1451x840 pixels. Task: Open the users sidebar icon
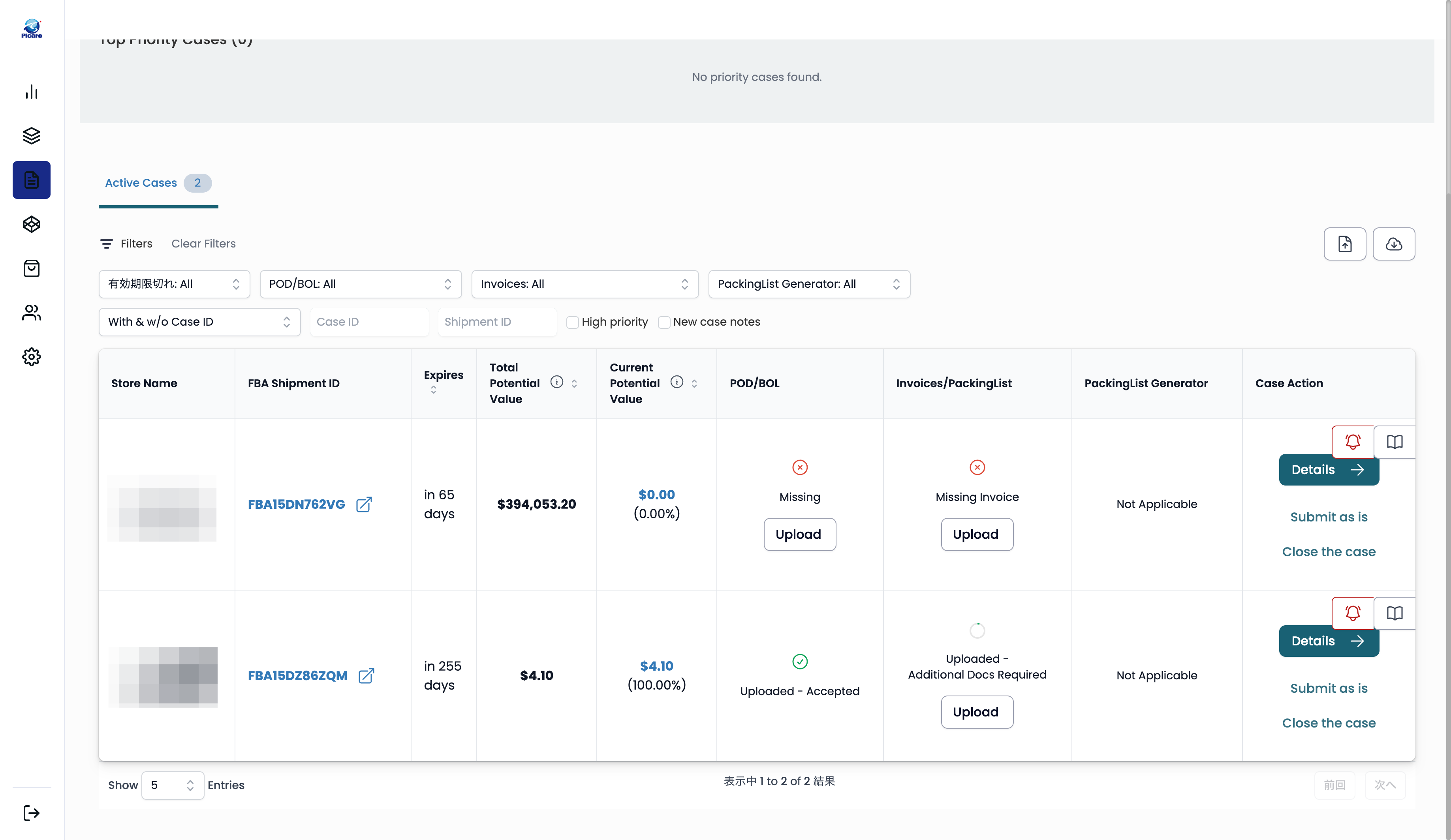(32, 313)
